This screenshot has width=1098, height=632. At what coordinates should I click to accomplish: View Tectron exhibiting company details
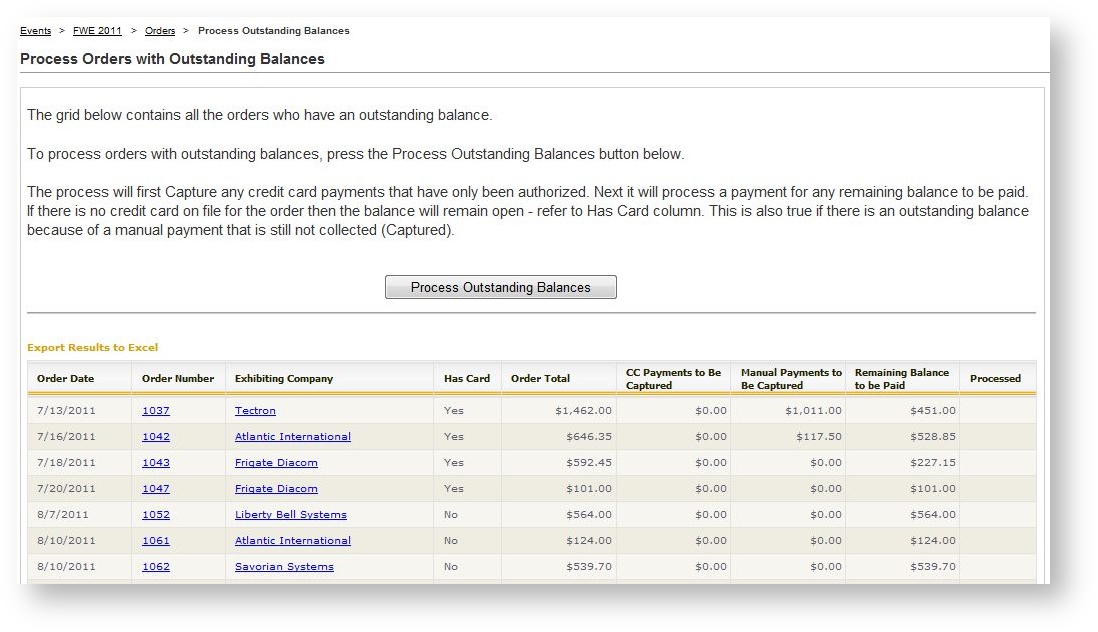255,410
